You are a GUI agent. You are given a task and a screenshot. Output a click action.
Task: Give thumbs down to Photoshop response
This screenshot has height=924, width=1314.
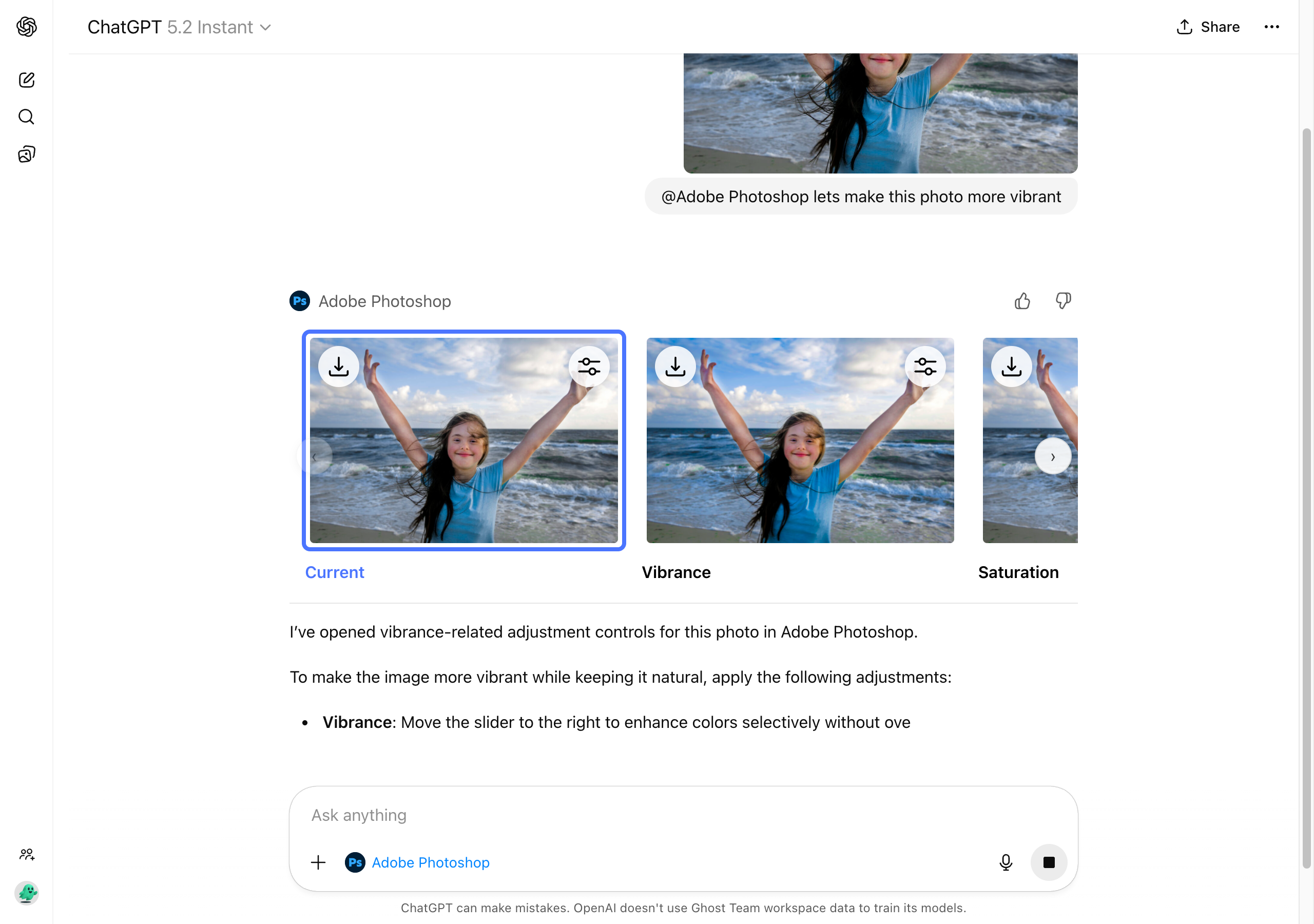[x=1064, y=301]
